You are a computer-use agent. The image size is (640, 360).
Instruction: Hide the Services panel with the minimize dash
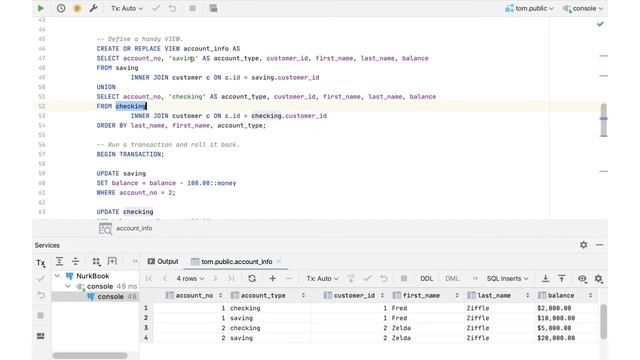coord(600,245)
